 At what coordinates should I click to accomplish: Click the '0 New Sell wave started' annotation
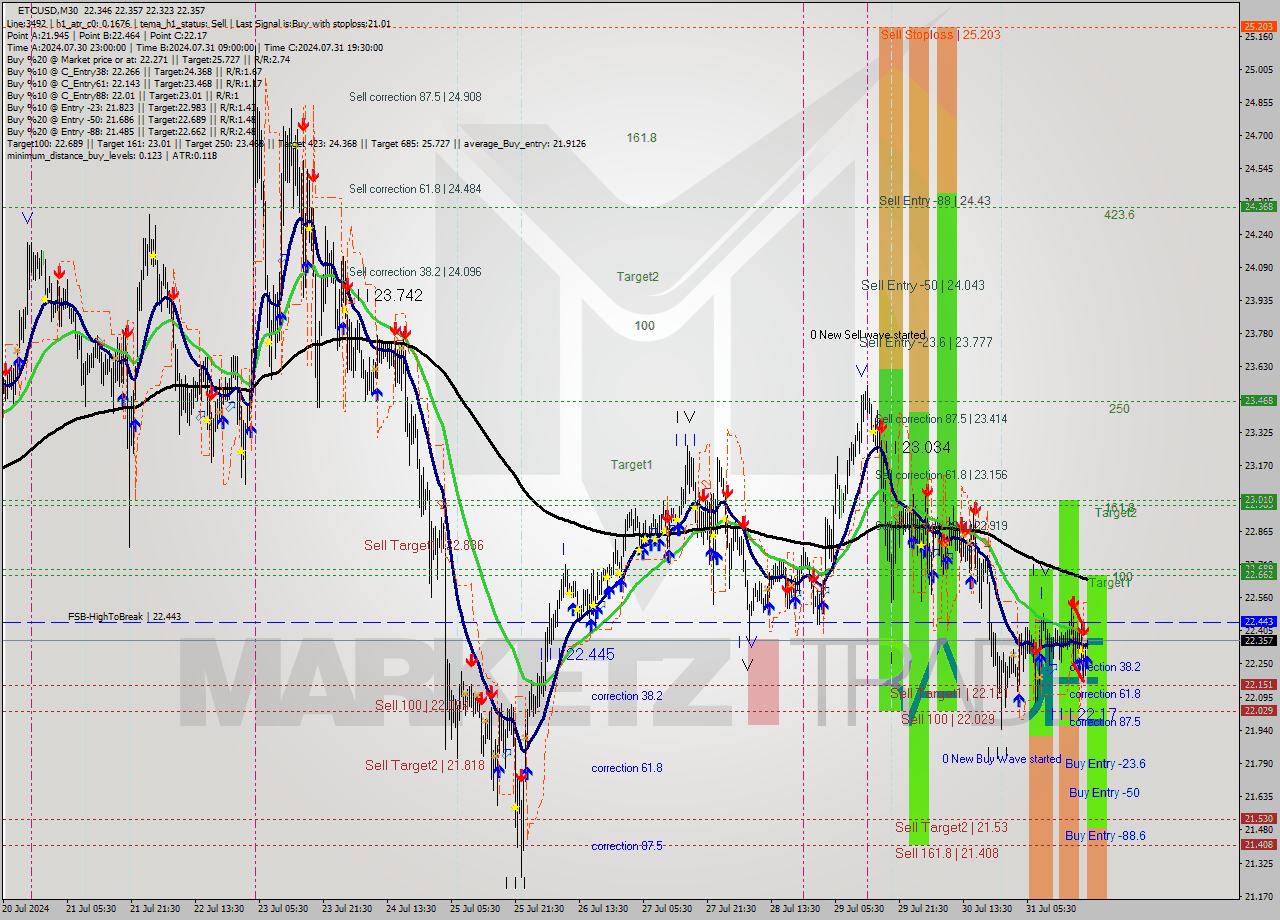click(x=868, y=335)
